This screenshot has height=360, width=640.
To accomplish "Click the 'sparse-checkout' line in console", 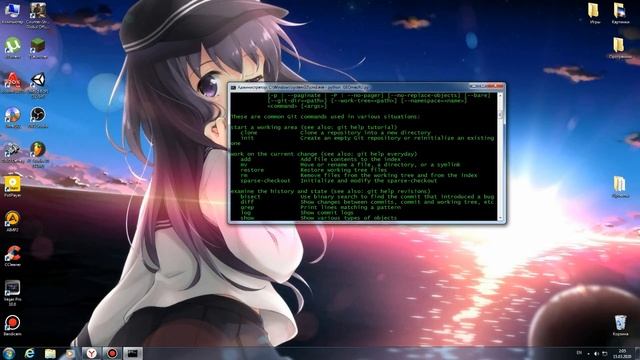I will point(339,180).
